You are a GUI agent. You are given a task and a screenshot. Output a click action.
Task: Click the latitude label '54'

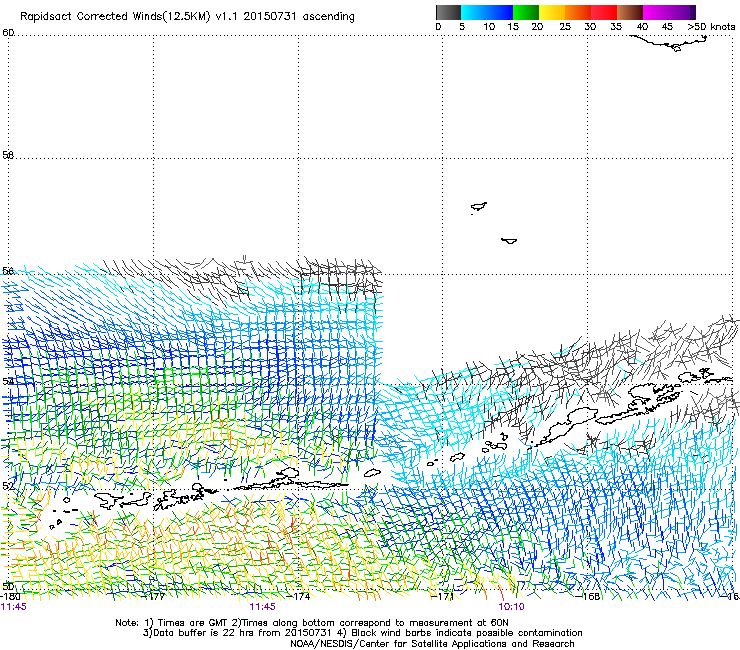pos(8,381)
